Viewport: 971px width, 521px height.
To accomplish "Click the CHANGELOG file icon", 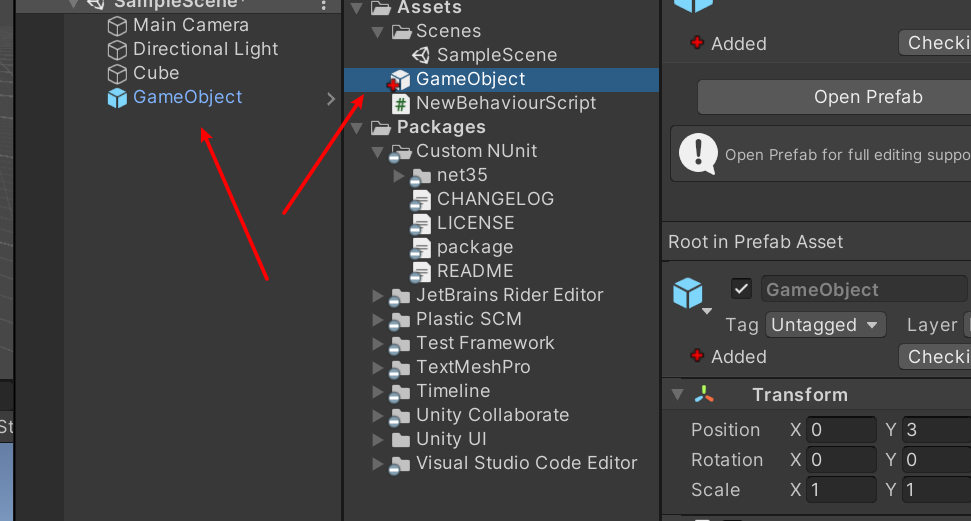I will click(420, 200).
